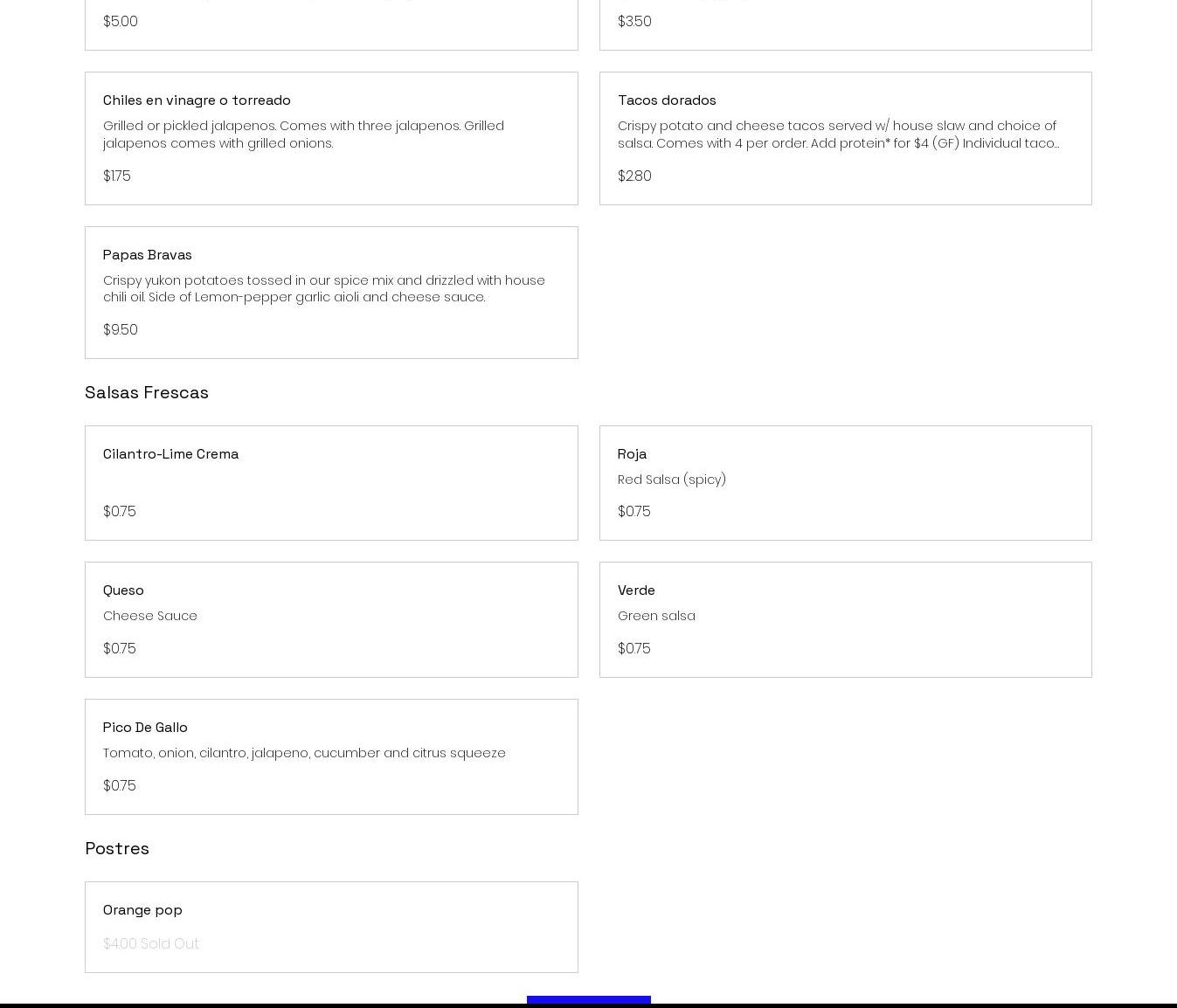This screenshot has height=1008, width=1177.
Task: Select the Tacos dorados menu item
Action: [667, 100]
